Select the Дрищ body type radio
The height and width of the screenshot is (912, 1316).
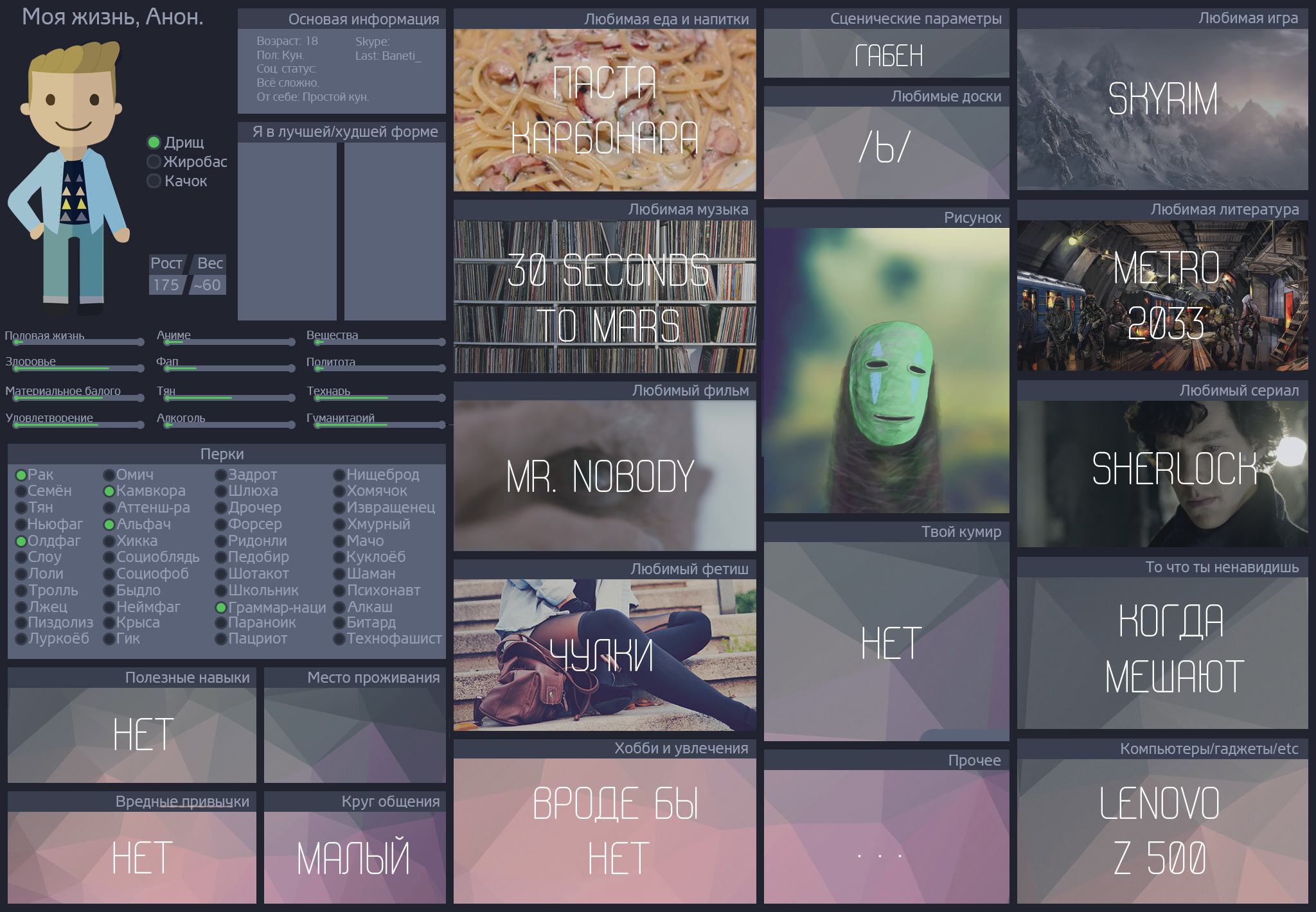[x=154, y=143]
